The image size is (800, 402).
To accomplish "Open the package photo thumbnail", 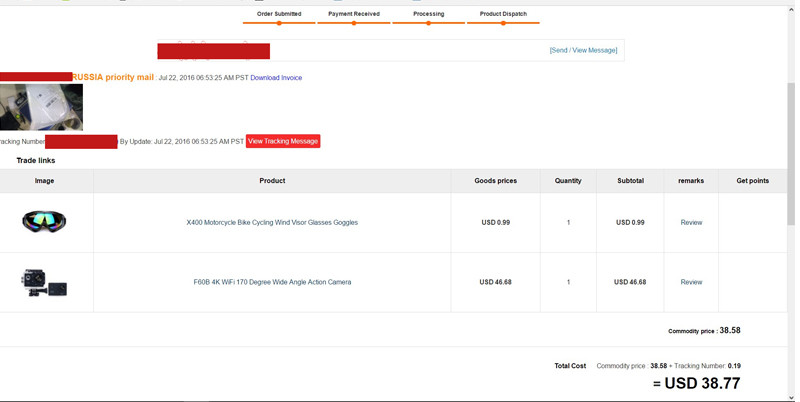I will pyautogui.click(x=41, y=107).
